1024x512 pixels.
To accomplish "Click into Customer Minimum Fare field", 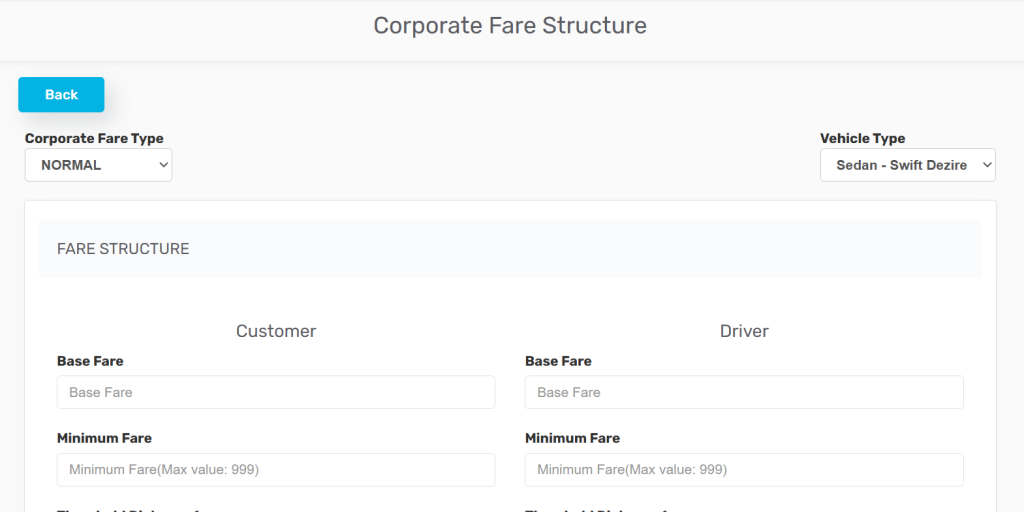I will (276, 469).
